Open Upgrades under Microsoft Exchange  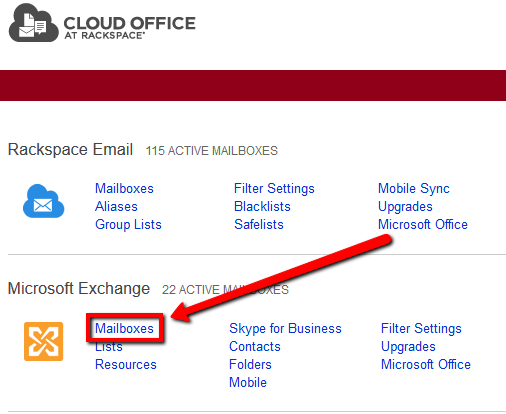[x=408, y=346]
